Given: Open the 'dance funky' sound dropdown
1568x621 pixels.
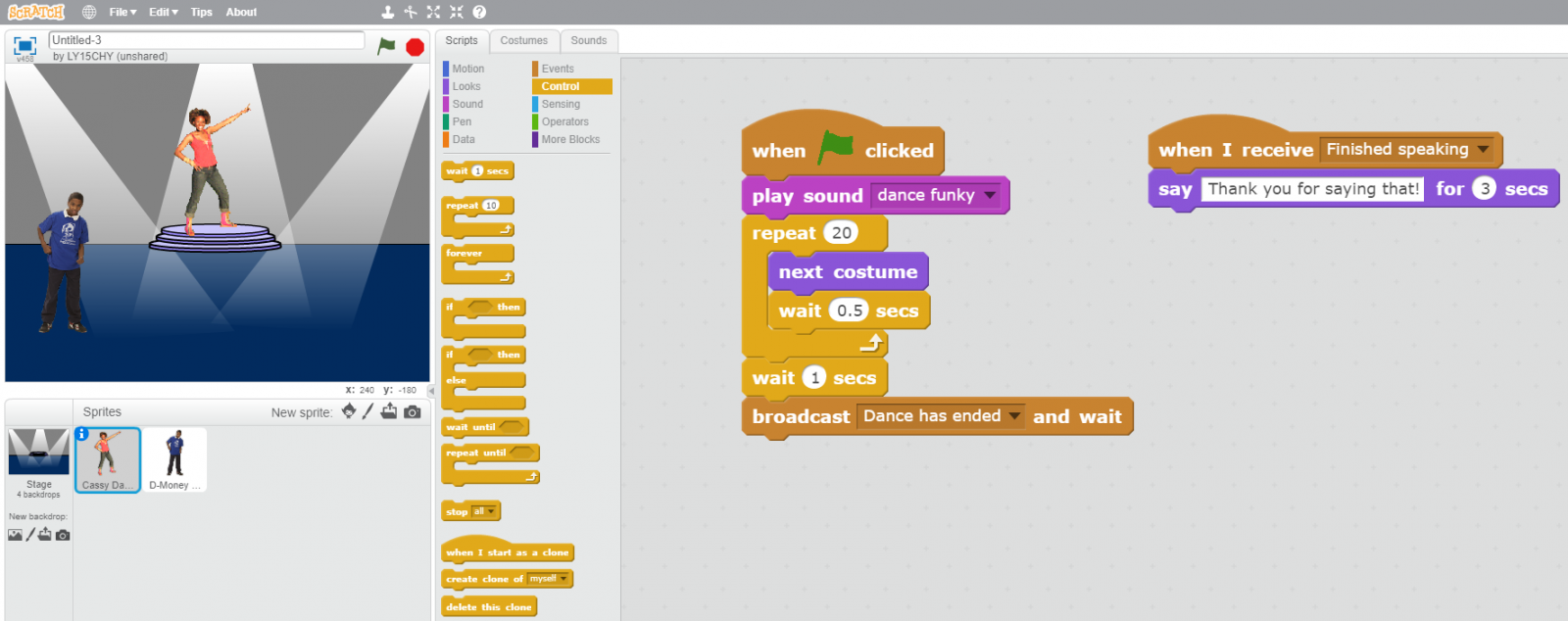Looking at the screenshot, I should 990,195.
